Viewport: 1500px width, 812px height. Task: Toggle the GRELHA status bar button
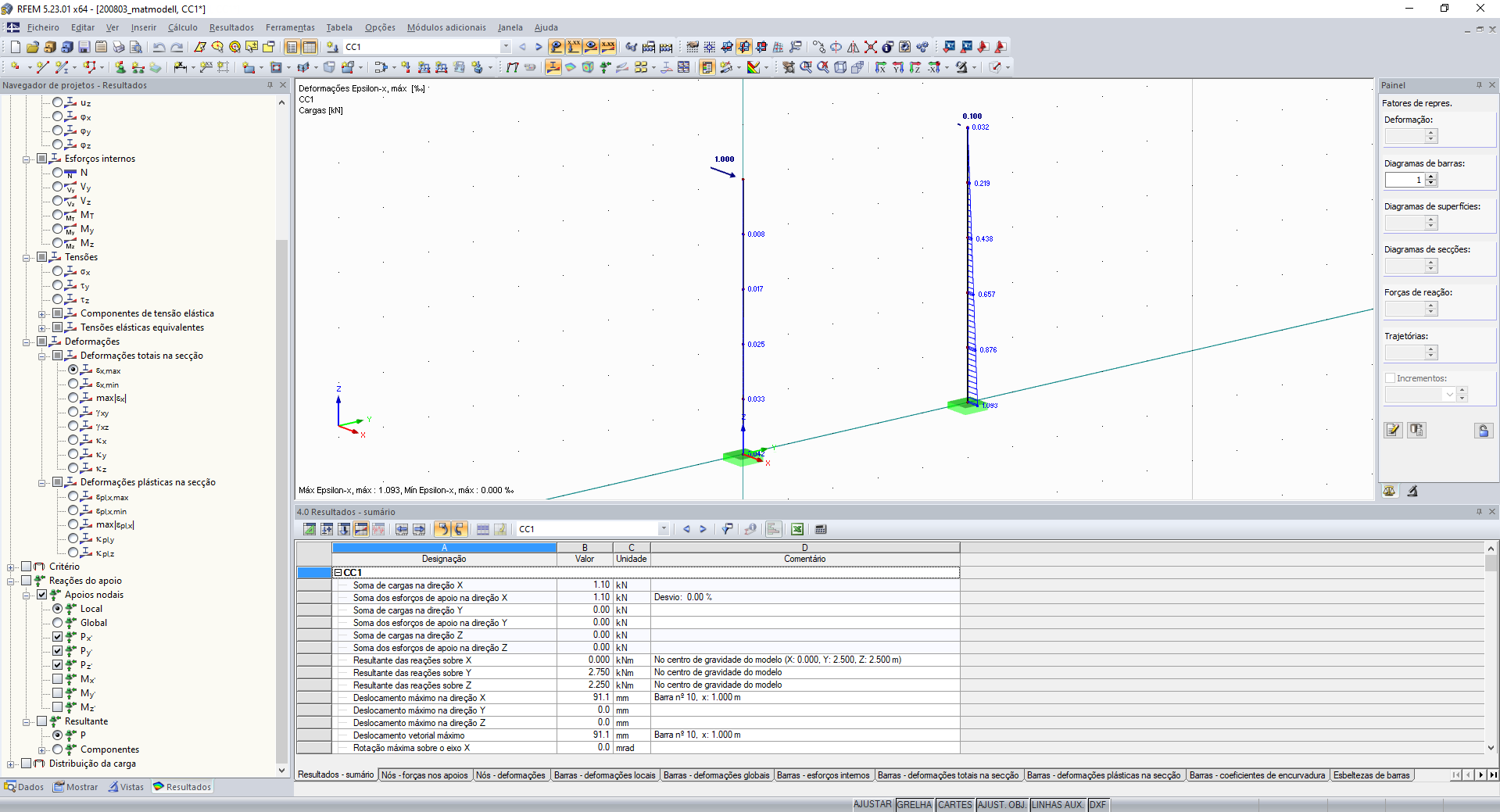(x=915, y=805)
